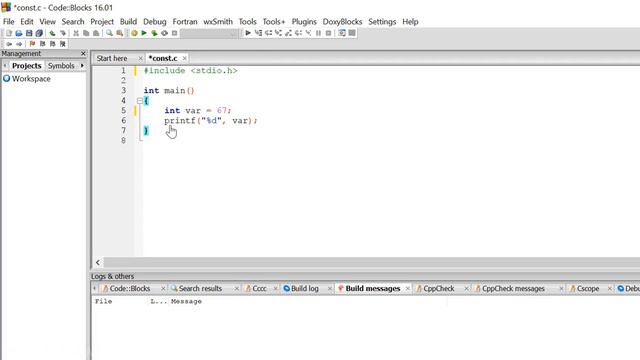This screenshot has height=360, width=640.
Task: Open the Settings menu
Action: click(382, 22)
